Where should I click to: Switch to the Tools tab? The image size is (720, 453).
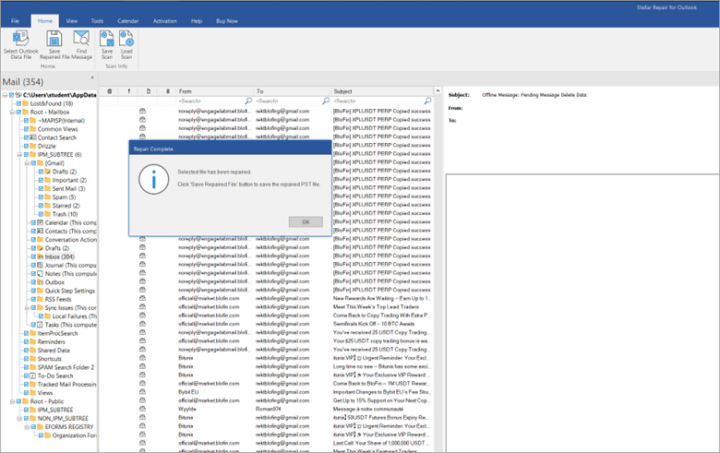pyautogui.click(x=97, y=21)
